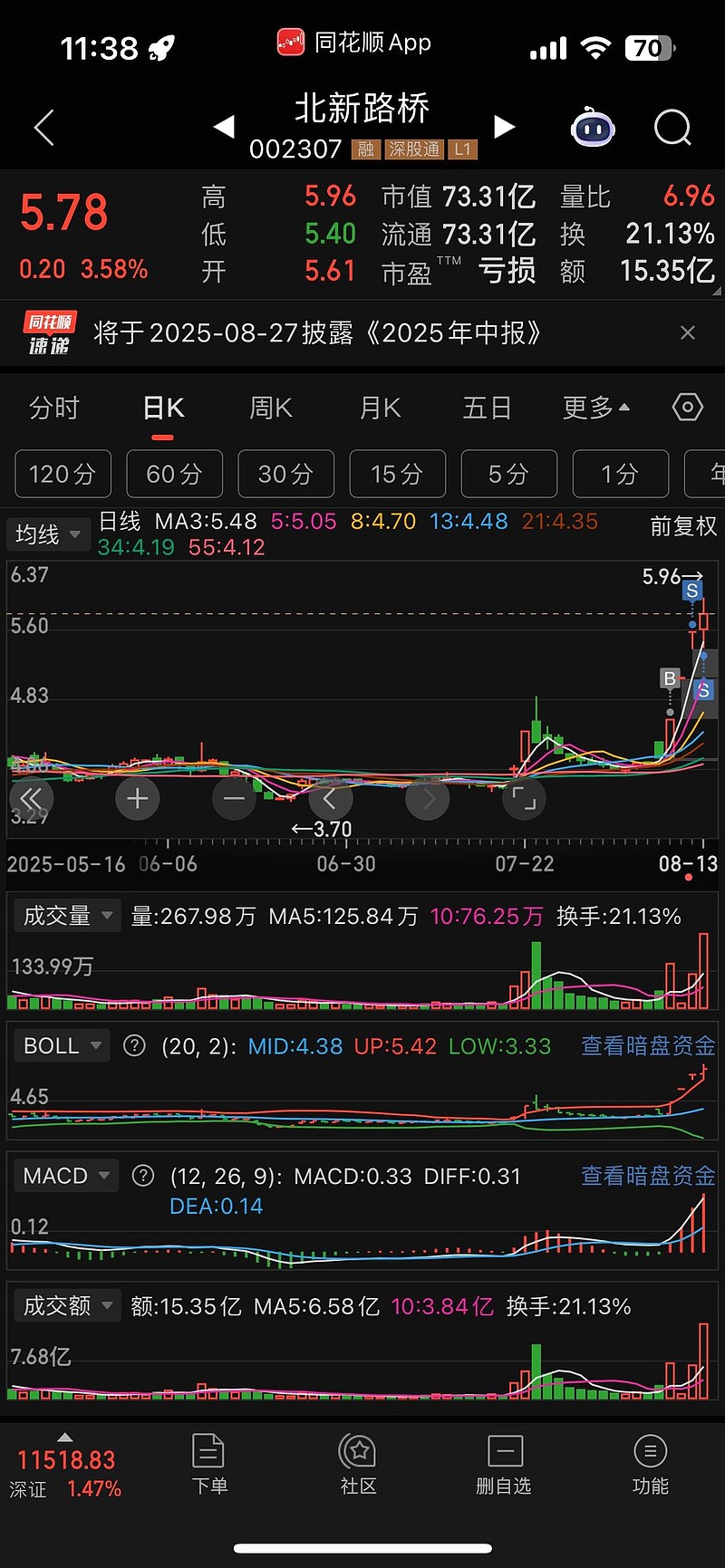The height and width of the screenshot is (1568, 725).
Task: Tap the 将于2025-08-27披露 announcement text
Action: tap(317, 332)
